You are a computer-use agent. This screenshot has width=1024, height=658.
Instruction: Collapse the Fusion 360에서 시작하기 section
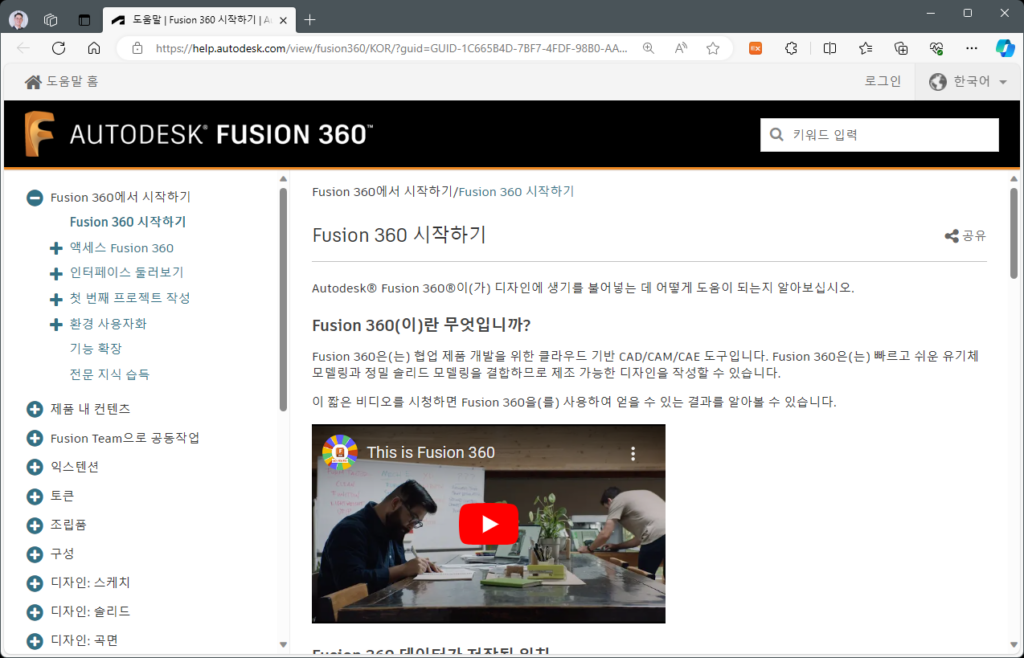[35, 198]
